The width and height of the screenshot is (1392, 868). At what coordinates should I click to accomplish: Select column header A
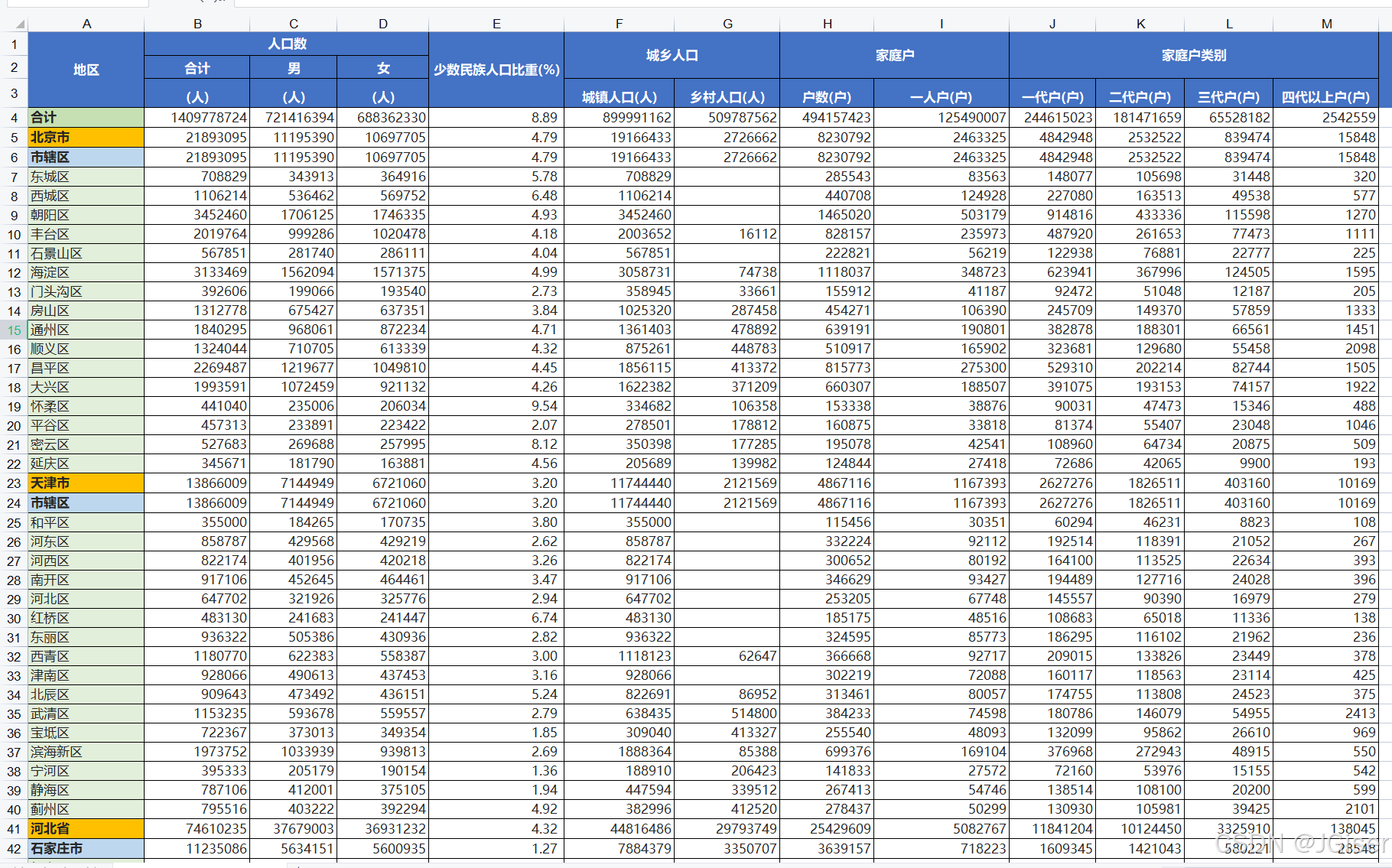(86, 23)
